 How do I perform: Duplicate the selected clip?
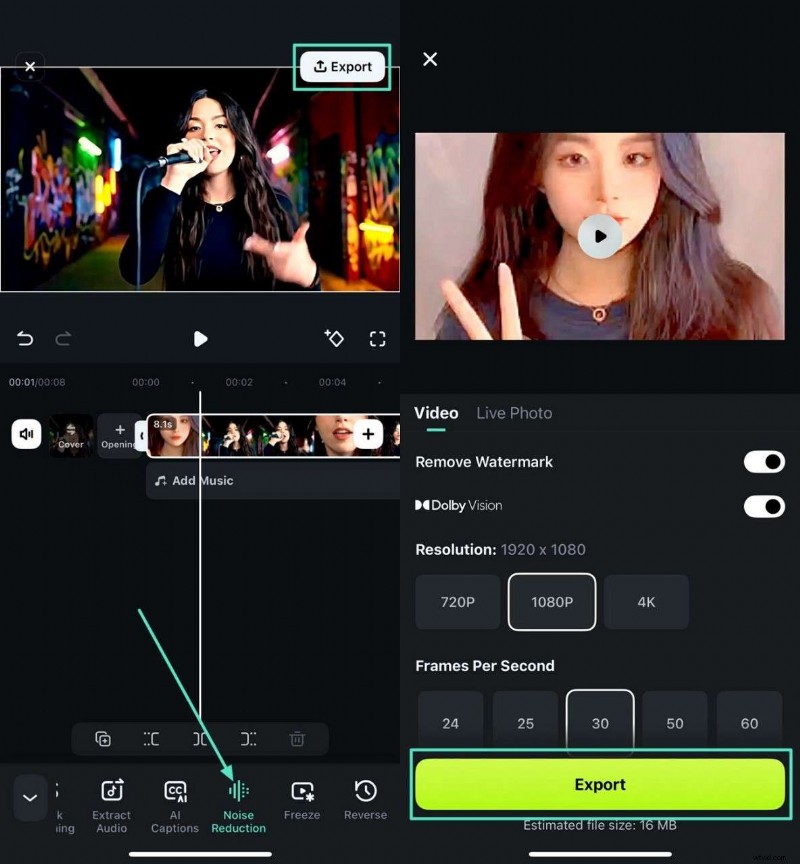pos(102,739)
